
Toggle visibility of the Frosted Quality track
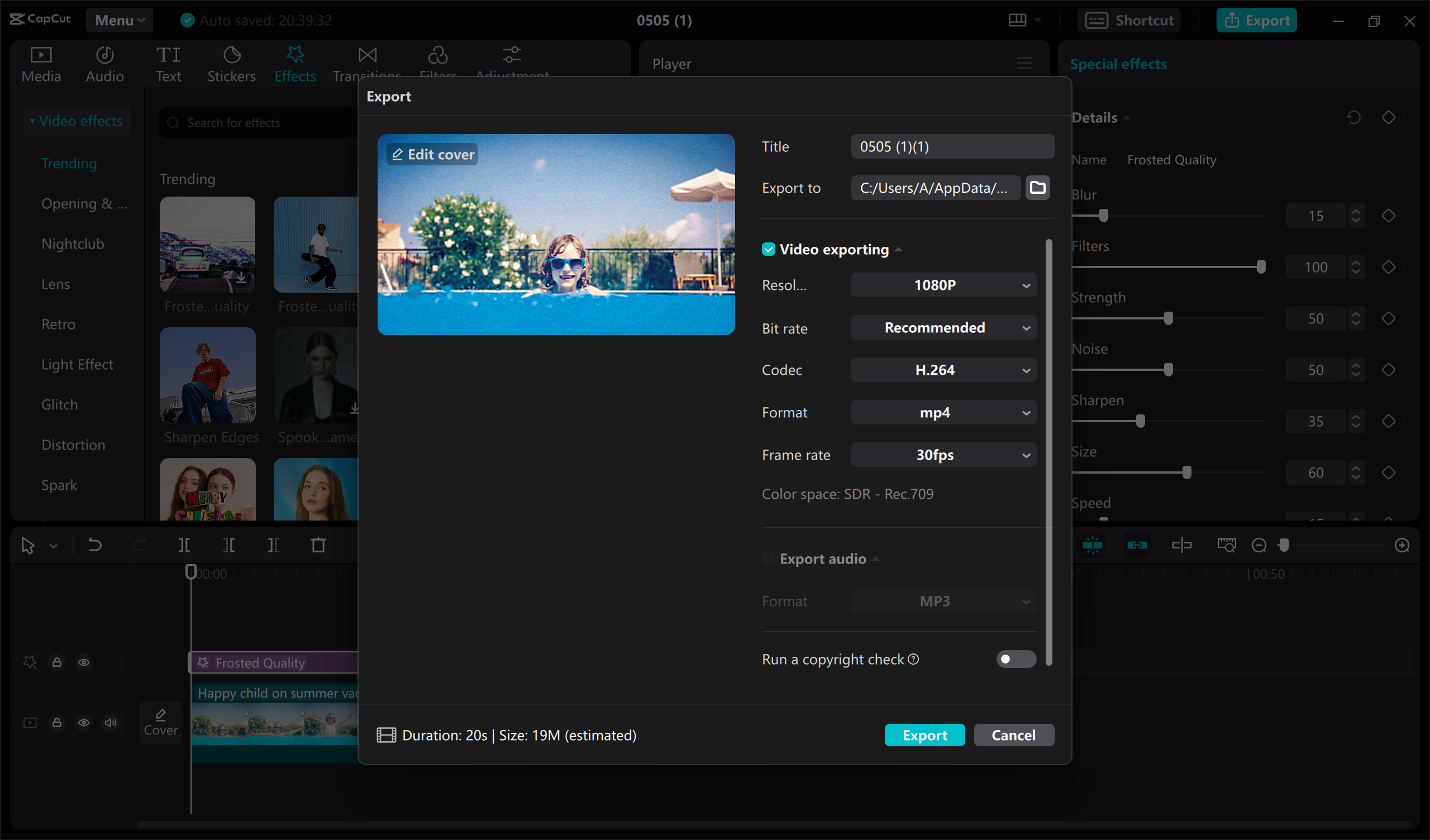pos(84,662)
